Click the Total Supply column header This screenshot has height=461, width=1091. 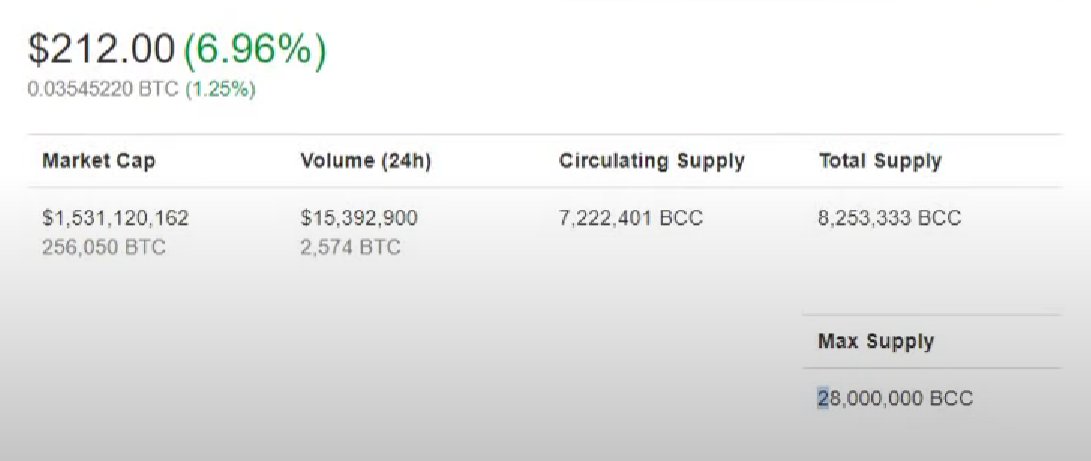[x=880, y=161]
